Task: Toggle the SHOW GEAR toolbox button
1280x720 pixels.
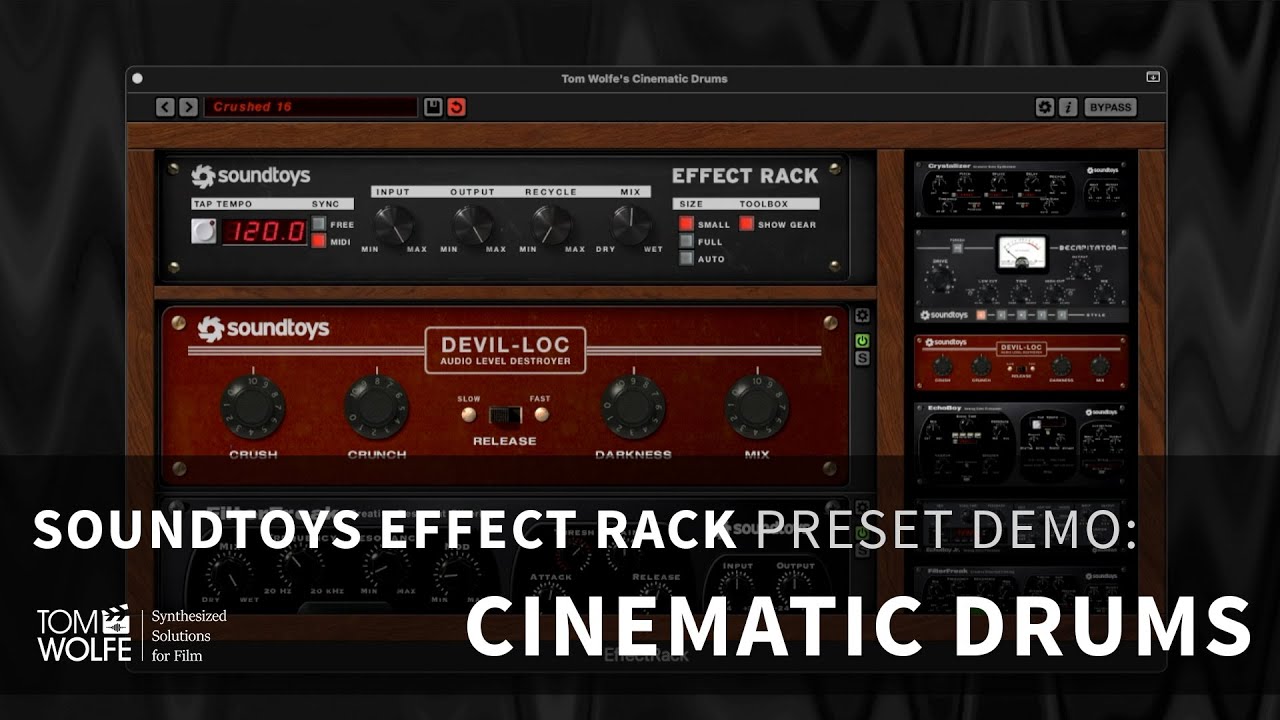Action: click(746, 224)
